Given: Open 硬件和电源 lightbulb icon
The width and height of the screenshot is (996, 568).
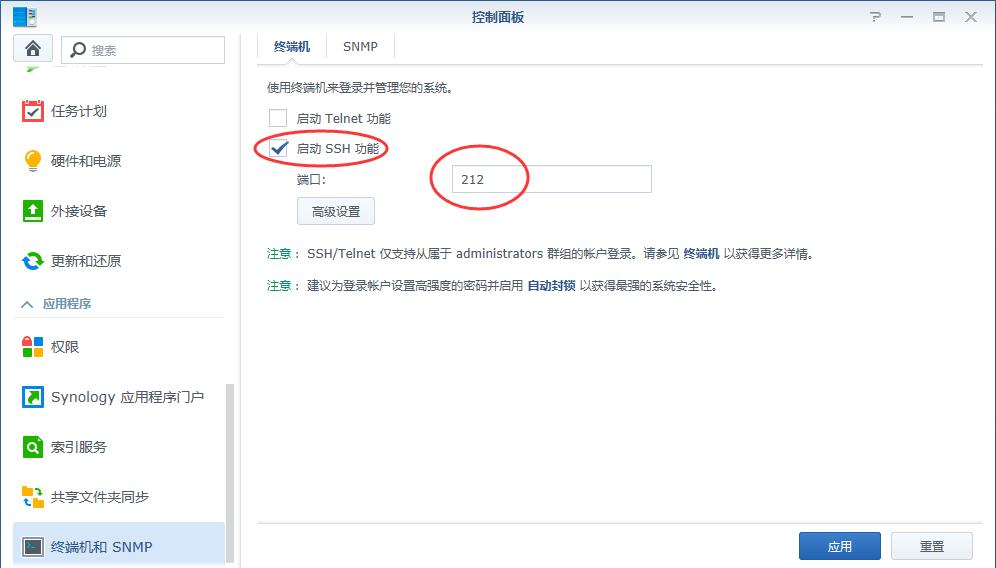Looking at the screenshot, I should (x=33, y=161).
